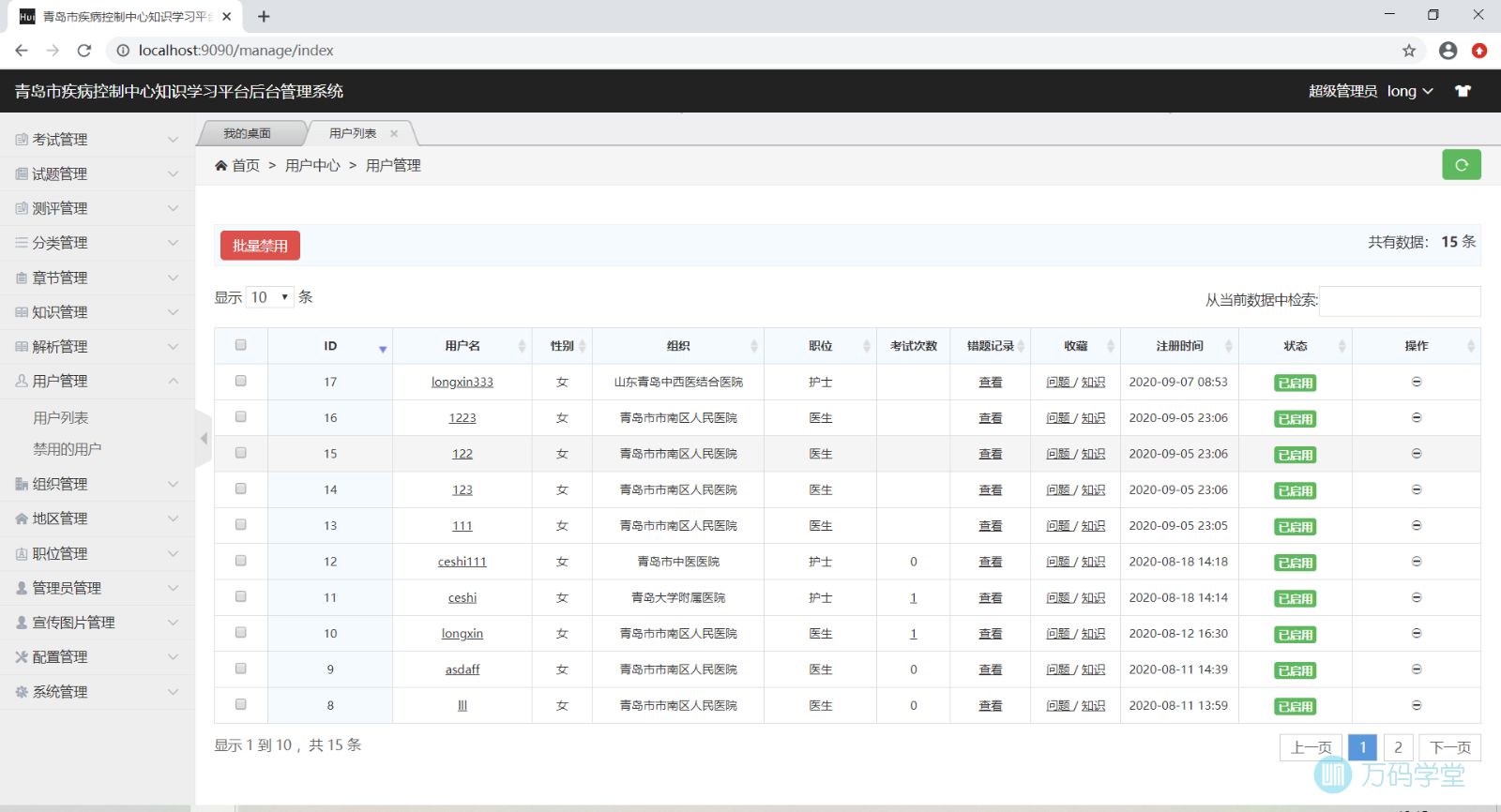Check the box for row ID 17
1501x812 pixels.
(241, 381)
